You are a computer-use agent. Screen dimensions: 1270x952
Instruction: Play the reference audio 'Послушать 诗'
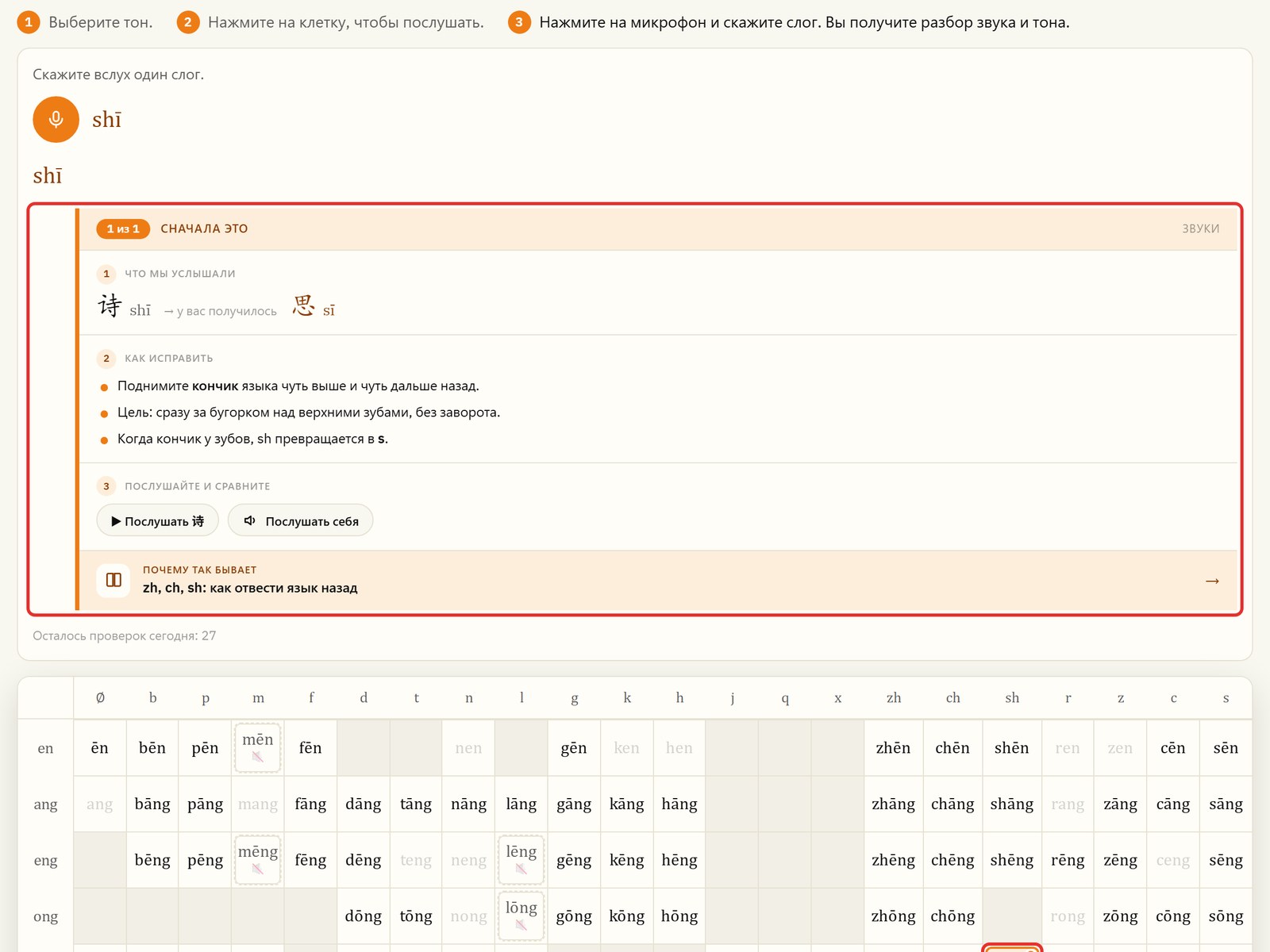tap(157, 520)
